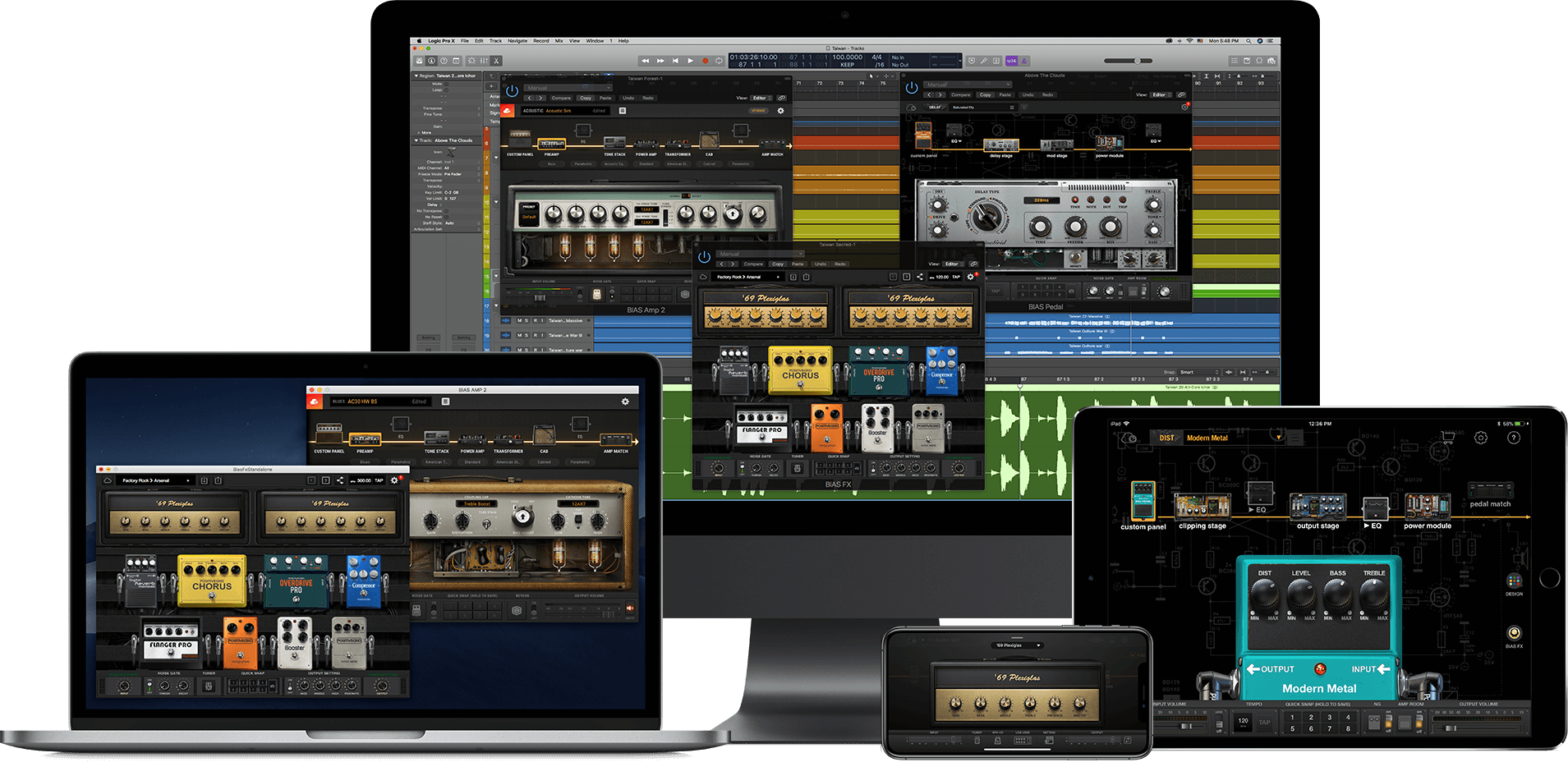The width and height of the screenshot is (1568, 762).
Task: Adjust the Output Volume slider on the iPad
Action: 1478,728
